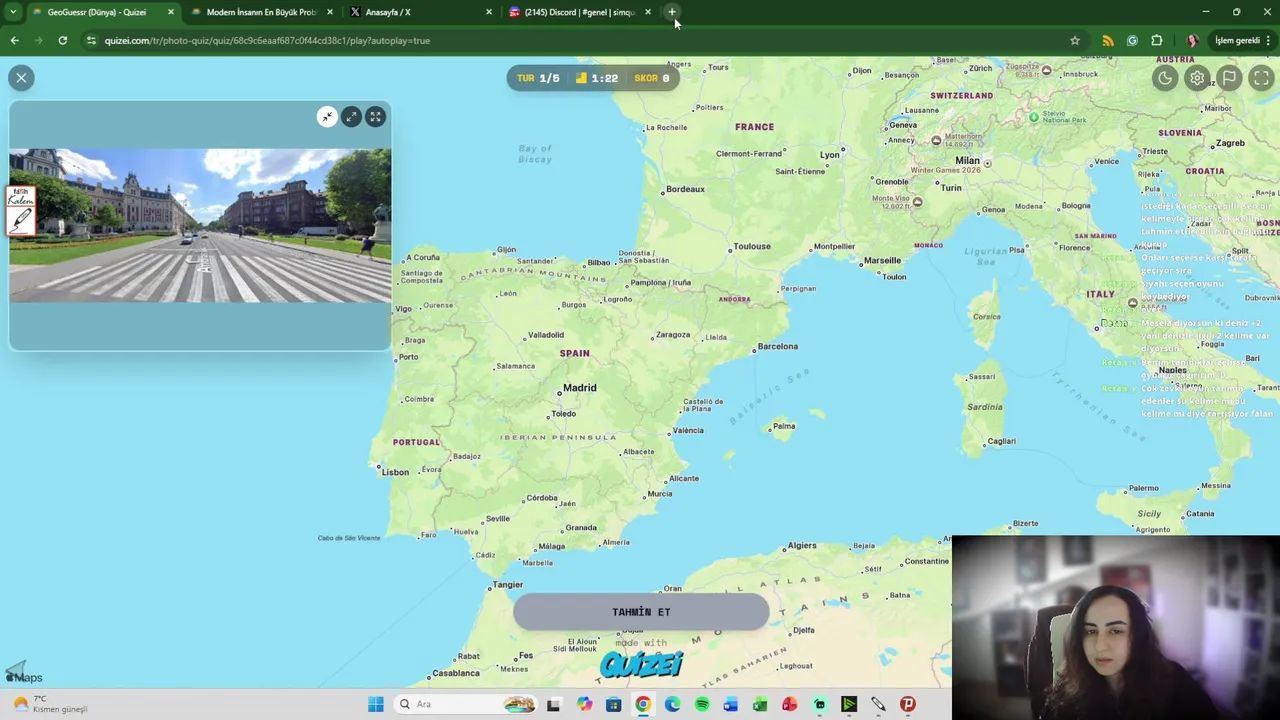Viewport: 1280px width, 720px height.
Task: Expand the street photo panel
Action: 351,117
